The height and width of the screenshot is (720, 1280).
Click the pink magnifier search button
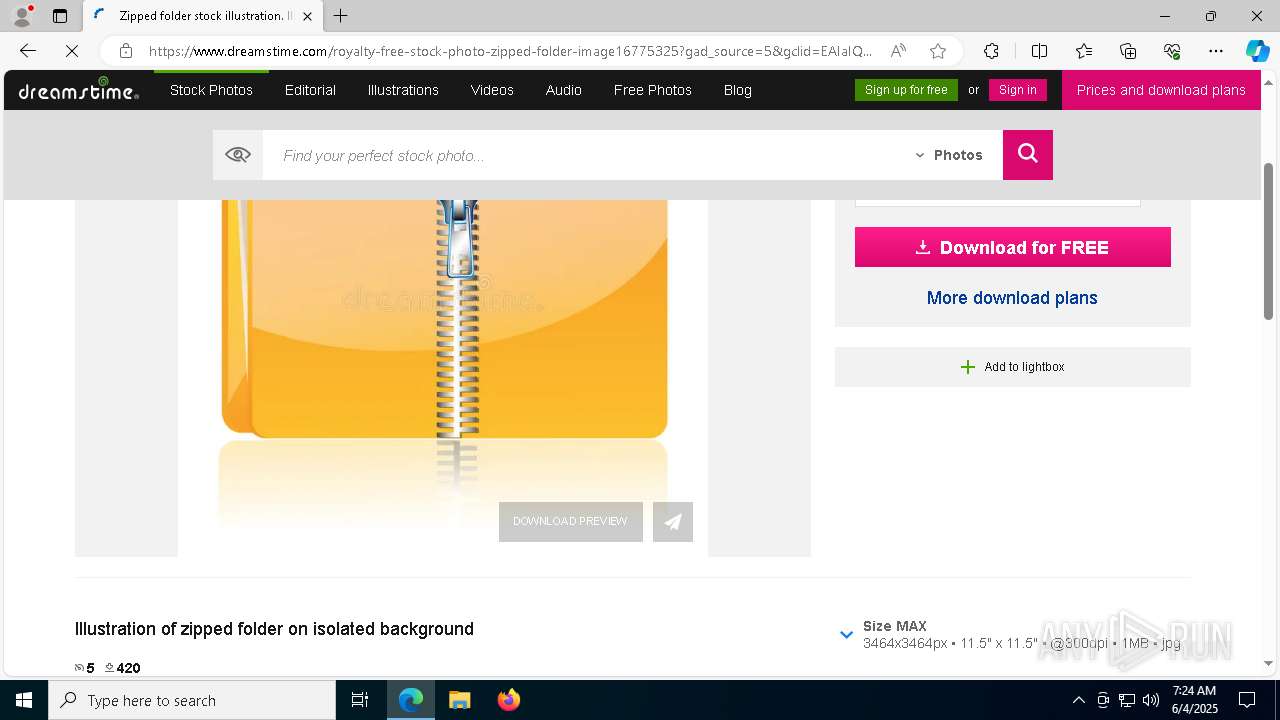1028,155
